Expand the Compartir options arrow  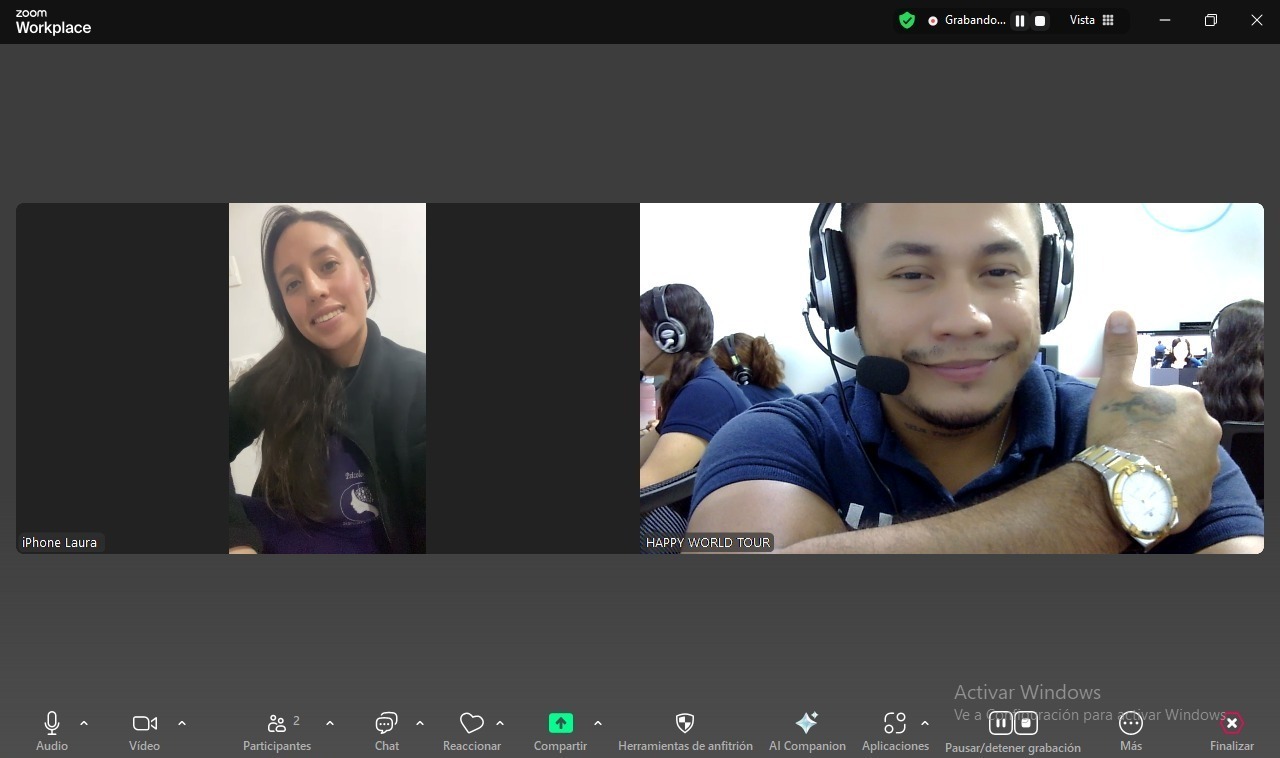pos(598,723)
